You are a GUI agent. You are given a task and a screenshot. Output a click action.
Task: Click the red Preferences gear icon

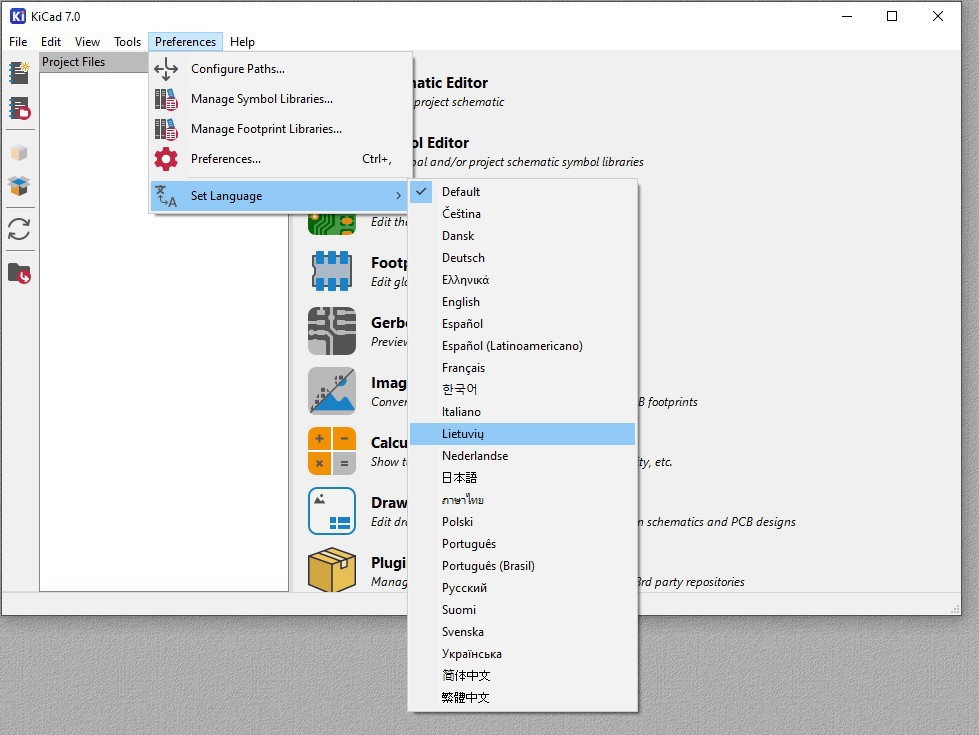point(166,159)
